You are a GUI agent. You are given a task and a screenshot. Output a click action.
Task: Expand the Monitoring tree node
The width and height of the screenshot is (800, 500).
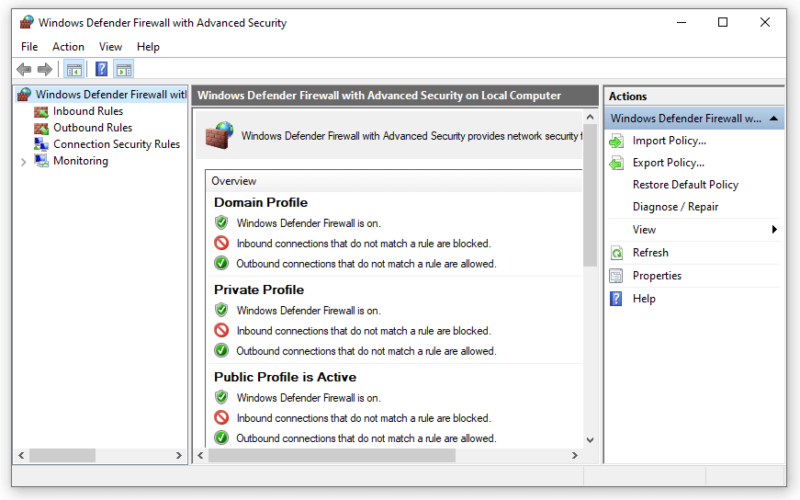click(23, 162)
